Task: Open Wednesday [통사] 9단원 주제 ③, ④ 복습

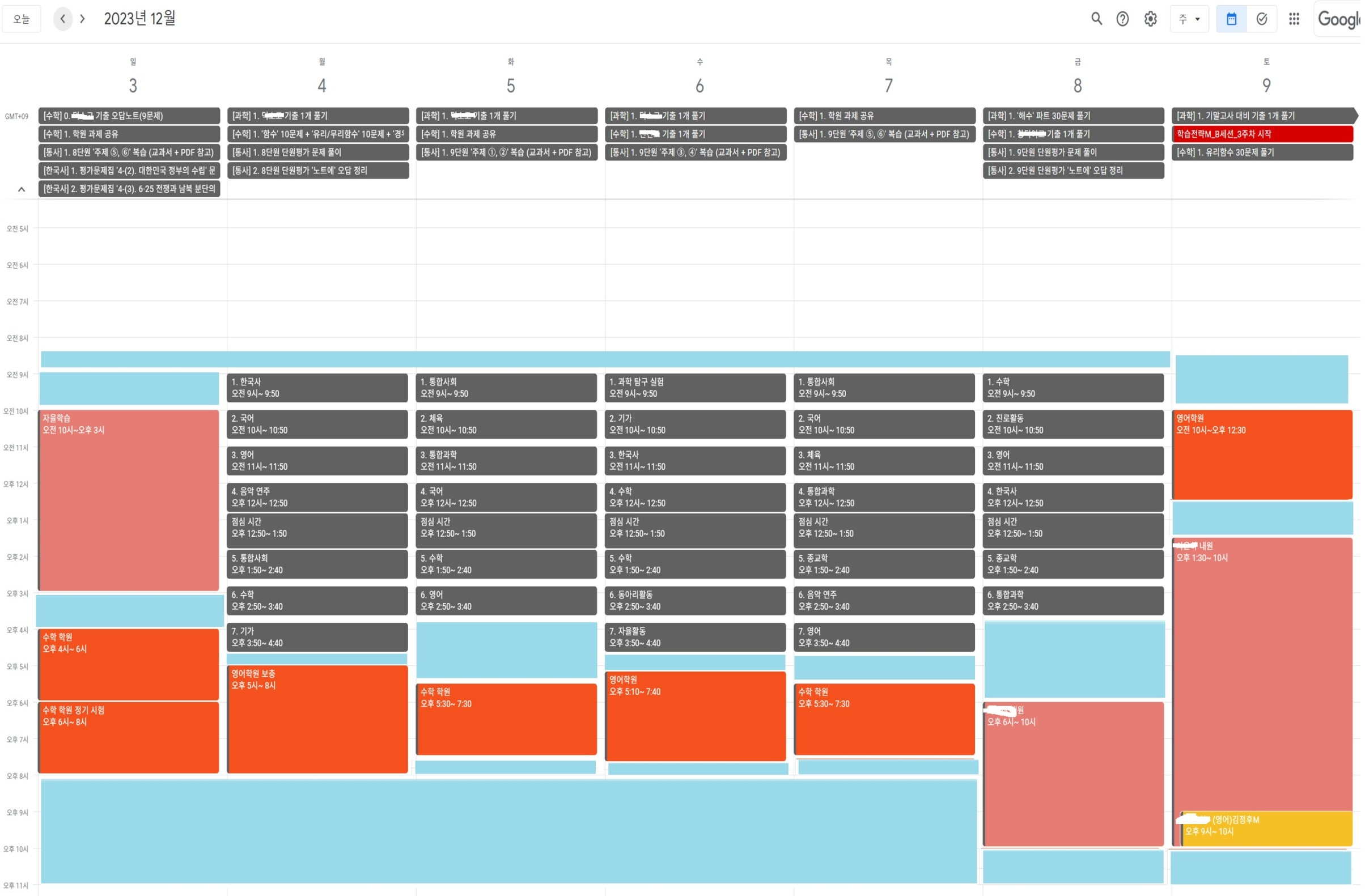Action: tap(697, 152)
